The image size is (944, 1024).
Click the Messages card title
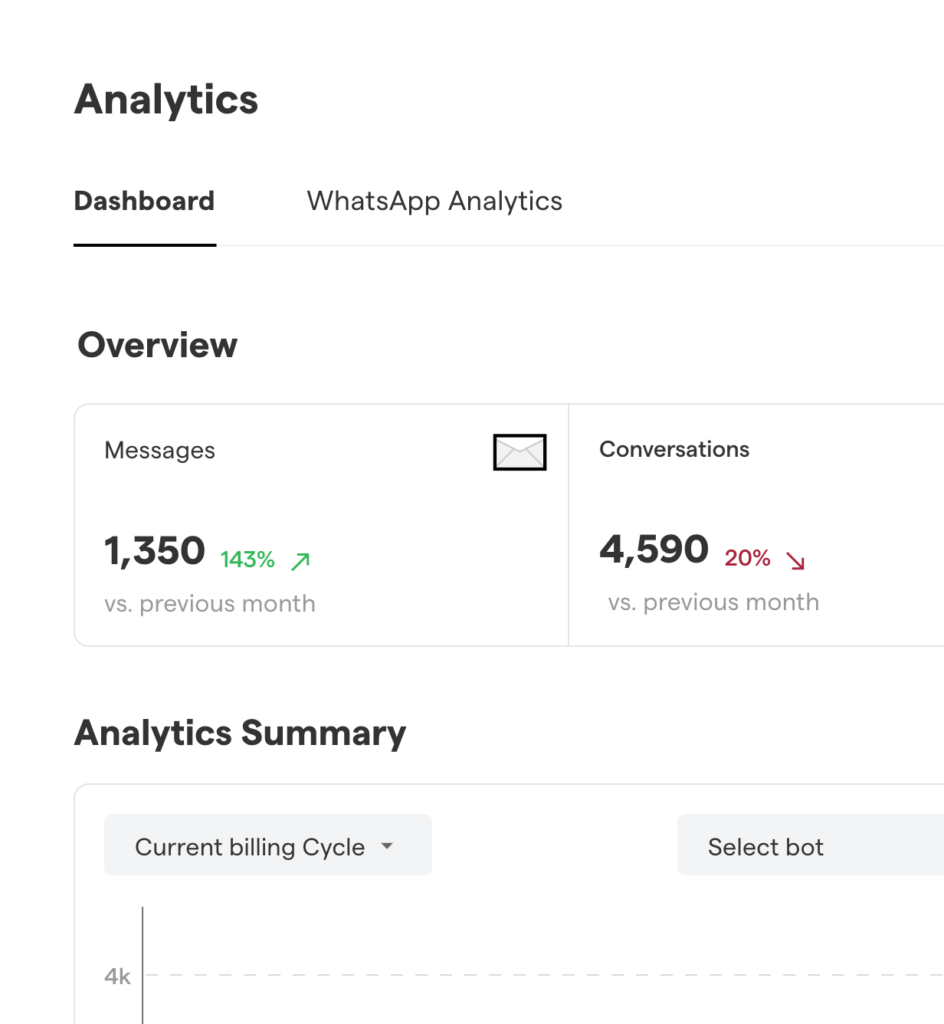[x=159, y=451]
